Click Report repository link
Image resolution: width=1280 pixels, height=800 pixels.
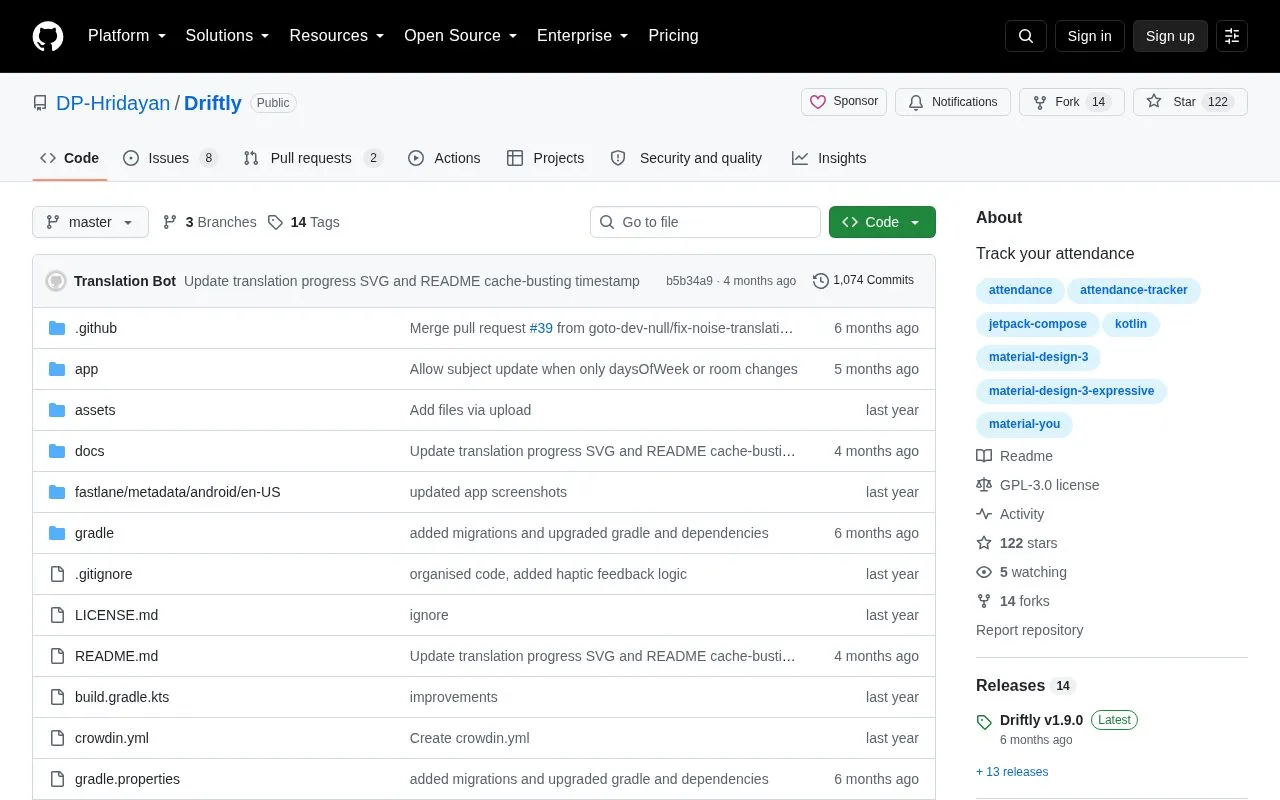1029,630
